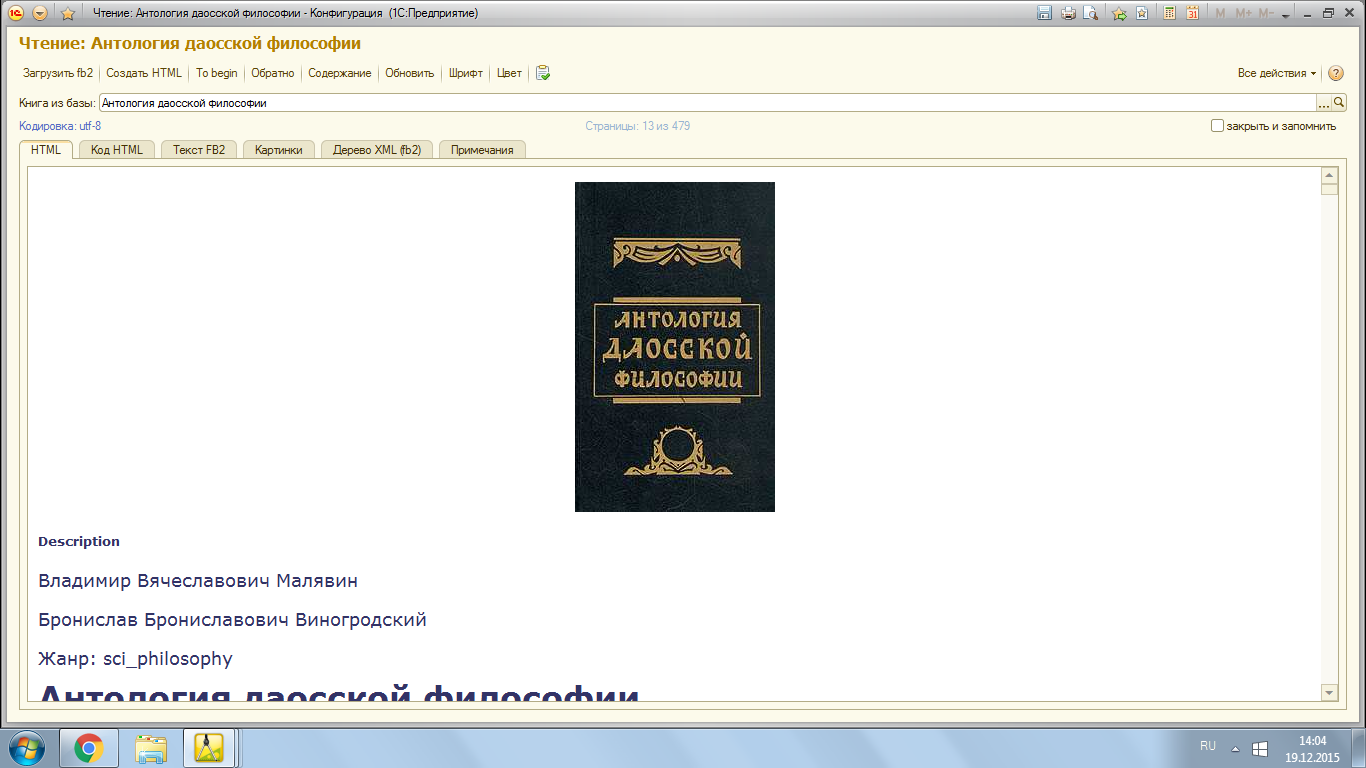Image resolution: width=1366 pixels, height=768 pixels.
Task: Click the Обратно command
Action: click(273, 73)
